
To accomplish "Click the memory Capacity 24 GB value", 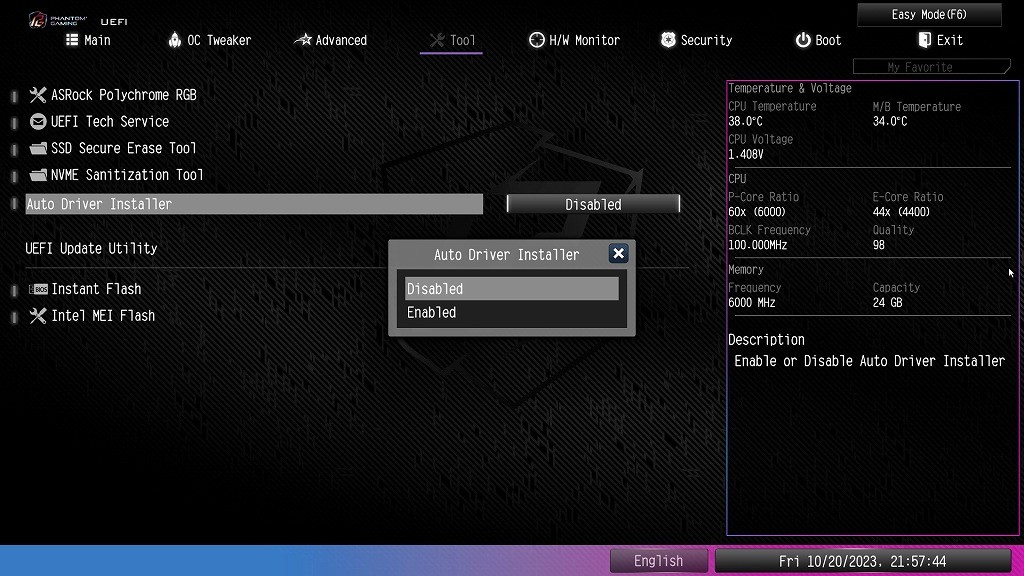I will pyautogui.click(x=888, y=303).
